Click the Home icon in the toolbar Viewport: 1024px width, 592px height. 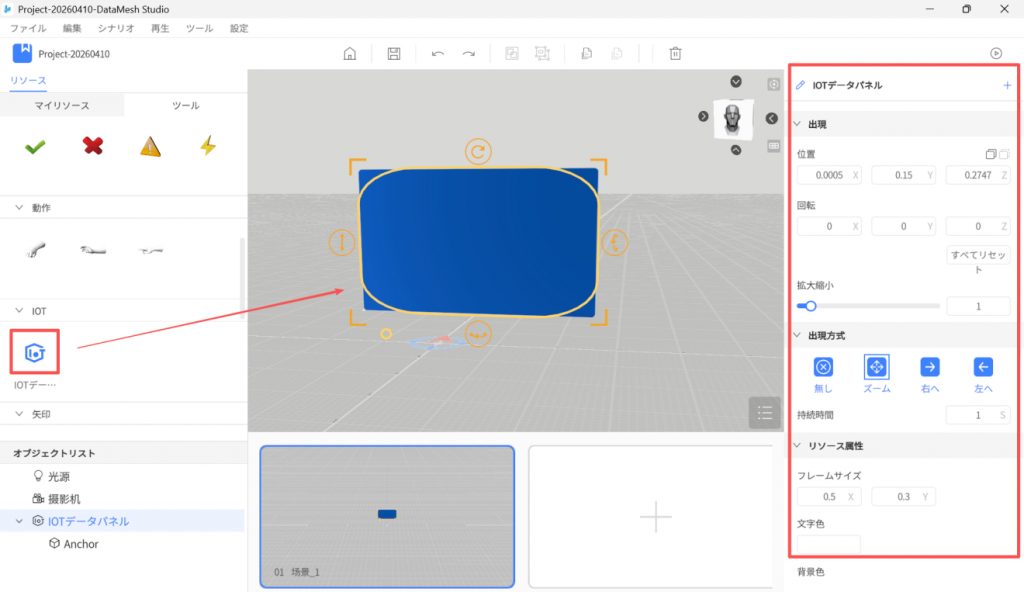349,54
